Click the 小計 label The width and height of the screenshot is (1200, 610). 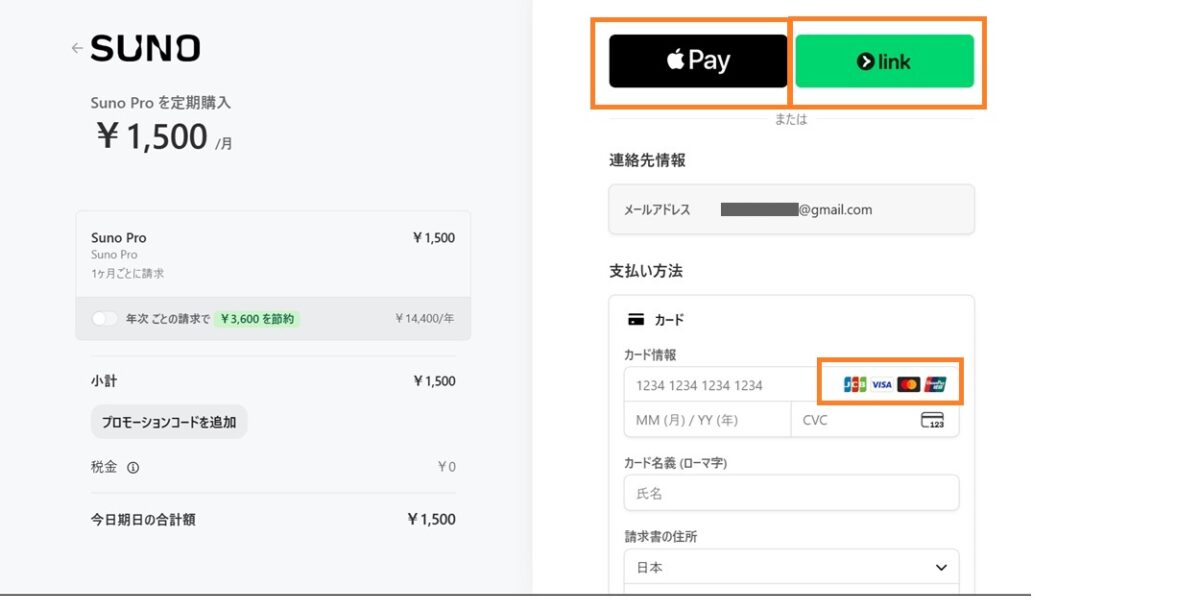(104, 381)
